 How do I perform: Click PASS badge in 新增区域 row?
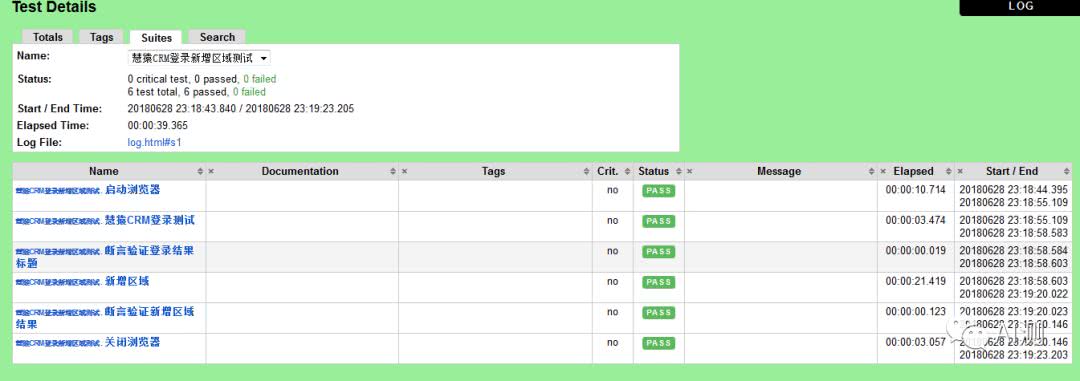pyautogui.click(x=658, y=282)
